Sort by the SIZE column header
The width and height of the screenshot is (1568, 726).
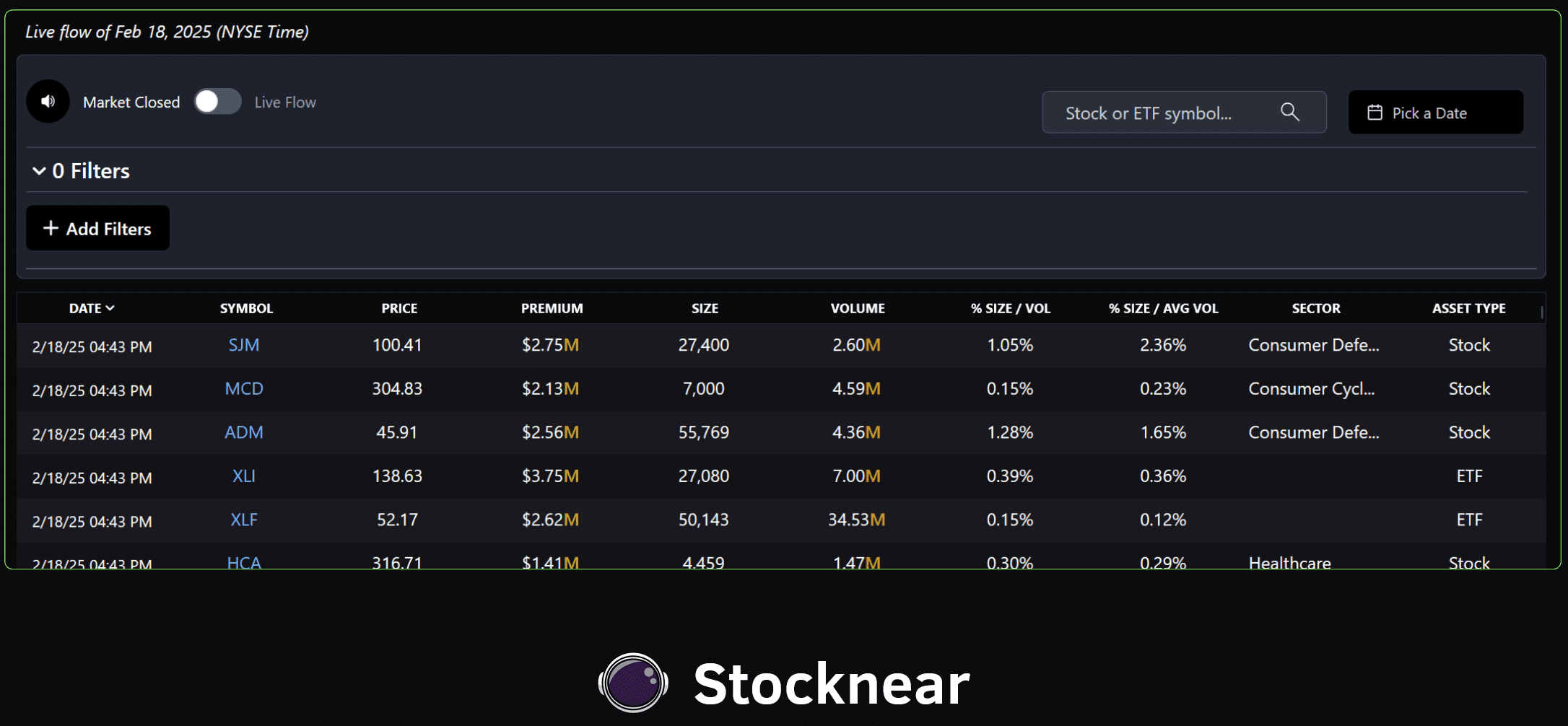click(x=705, y=308)
